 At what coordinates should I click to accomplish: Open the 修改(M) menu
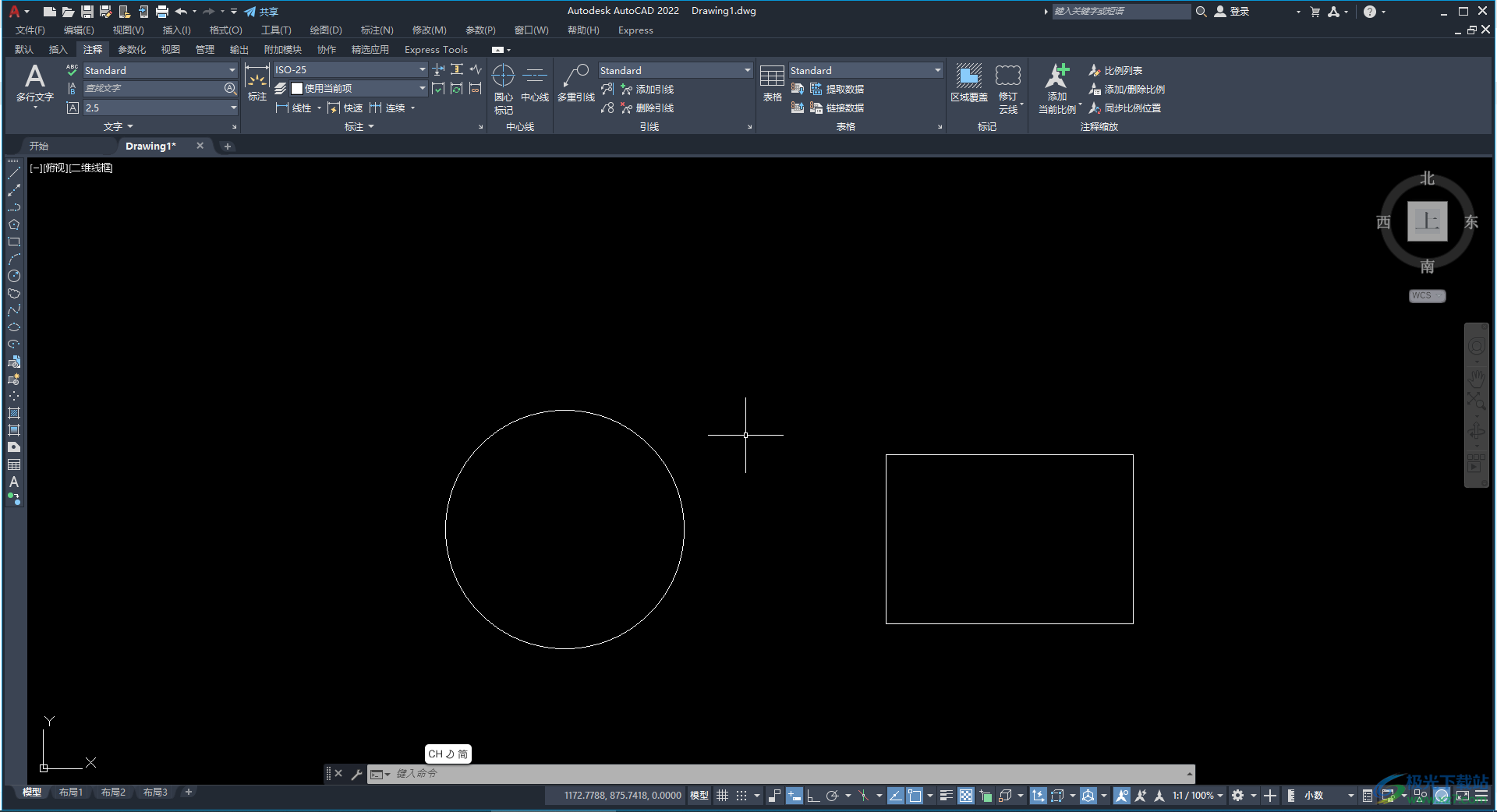(x=429, y=30)
